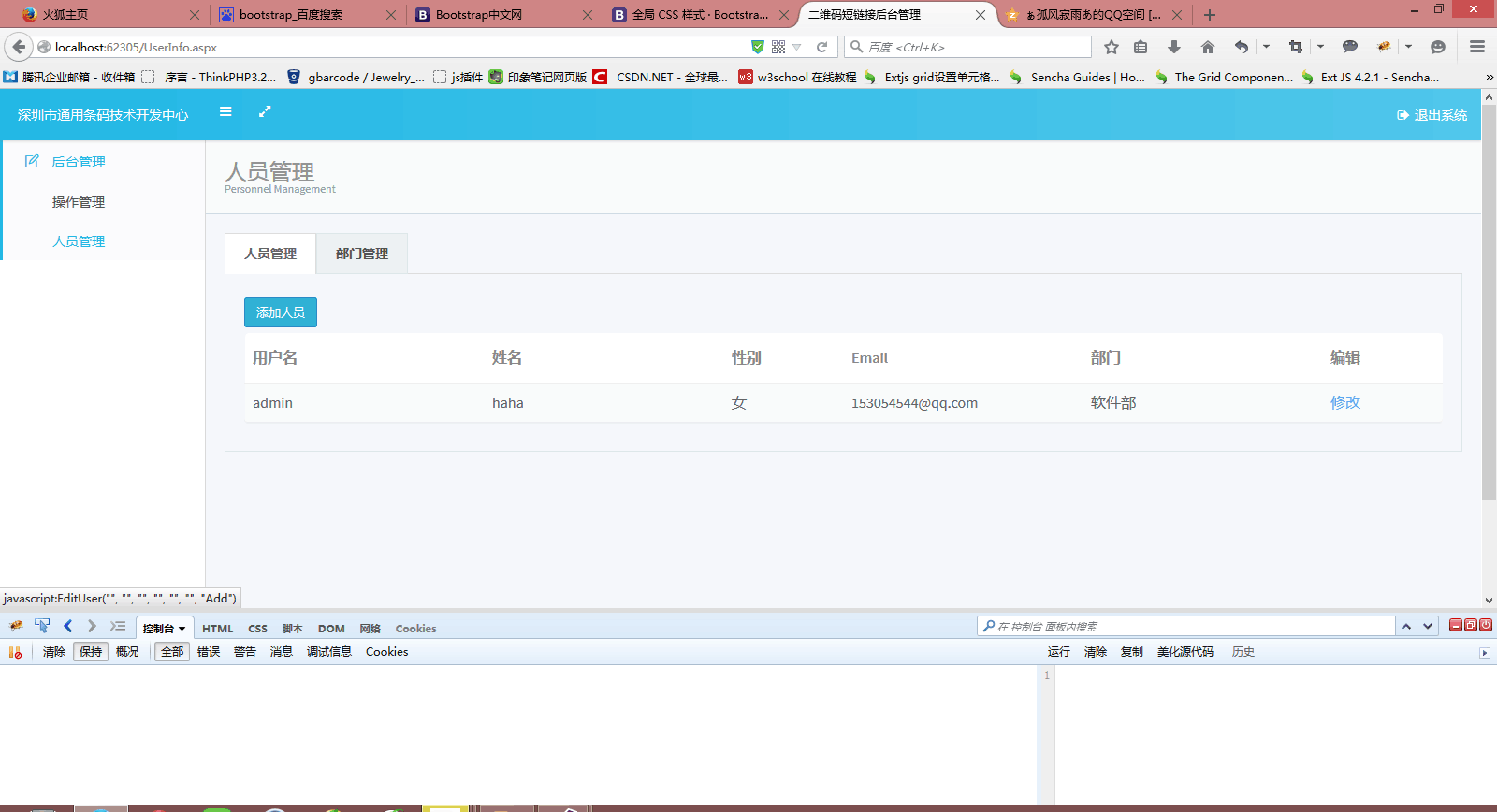1497x812 pixels.
Task: Click Firebug break-on-all-errors icon
Action: coord(15,652)
